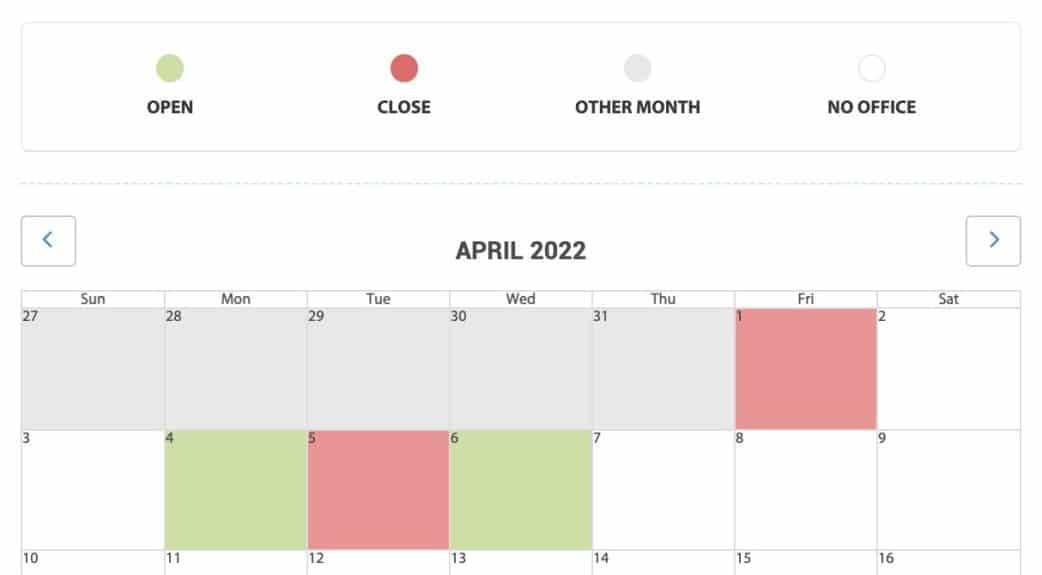Click April 9 calendar cell

(948, 490)
